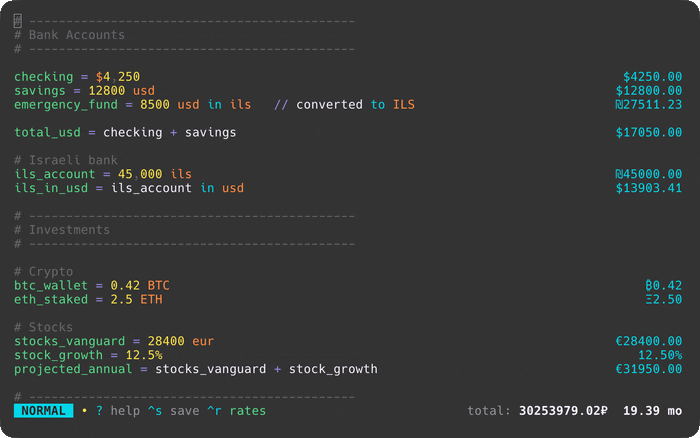Click the yellow unsaved-changes dot
This screenshot has width=700, height=438.
point(84,411)
